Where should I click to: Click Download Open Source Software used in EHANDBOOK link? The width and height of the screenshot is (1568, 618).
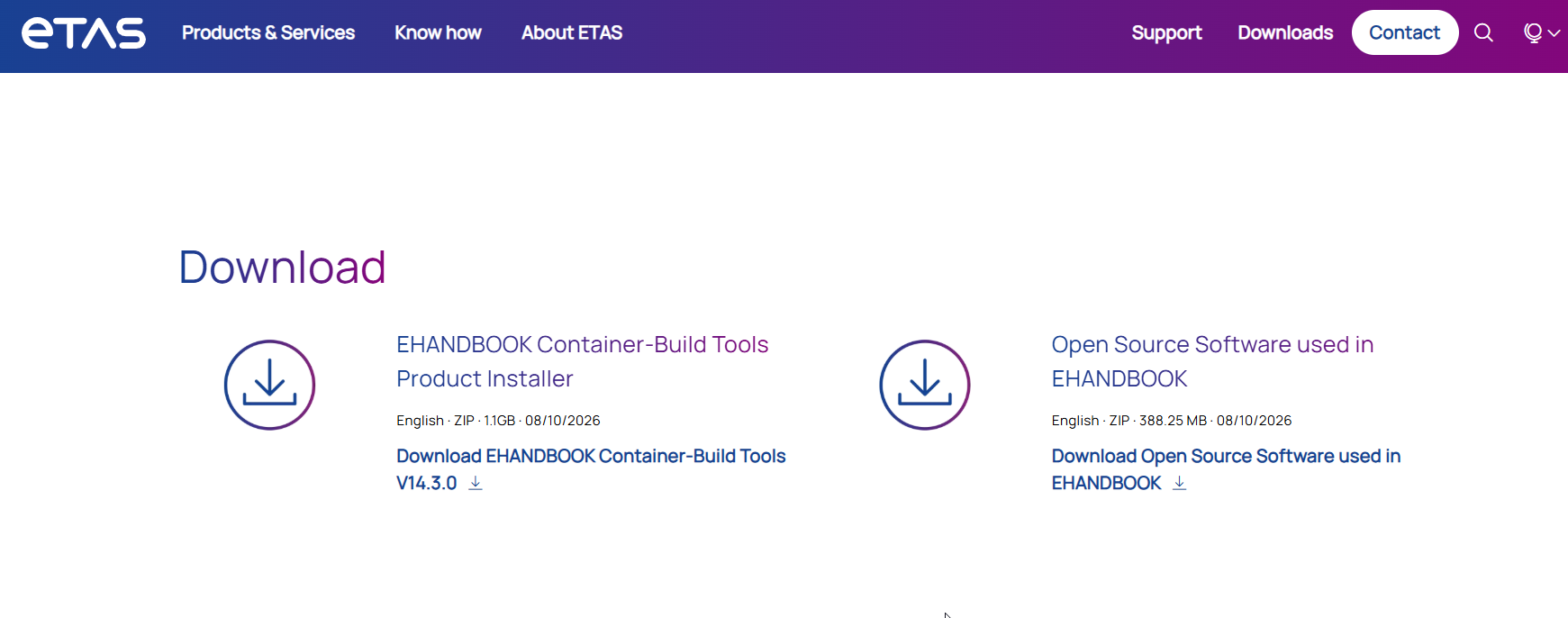1226,469
